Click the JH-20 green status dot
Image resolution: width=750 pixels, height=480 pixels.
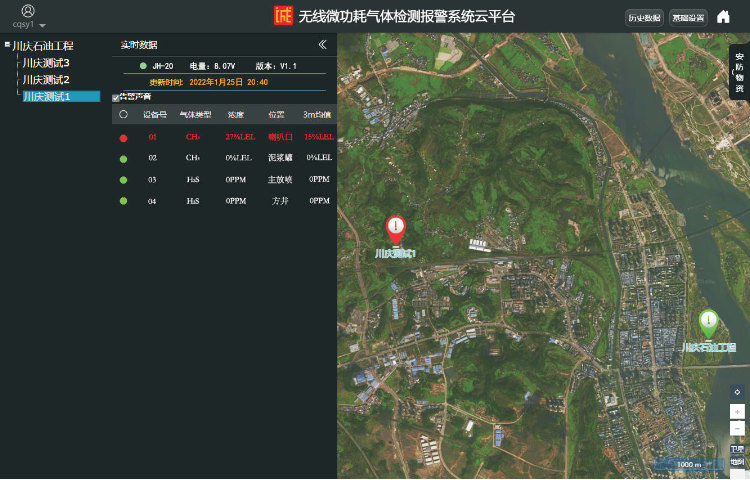[143, 66]
